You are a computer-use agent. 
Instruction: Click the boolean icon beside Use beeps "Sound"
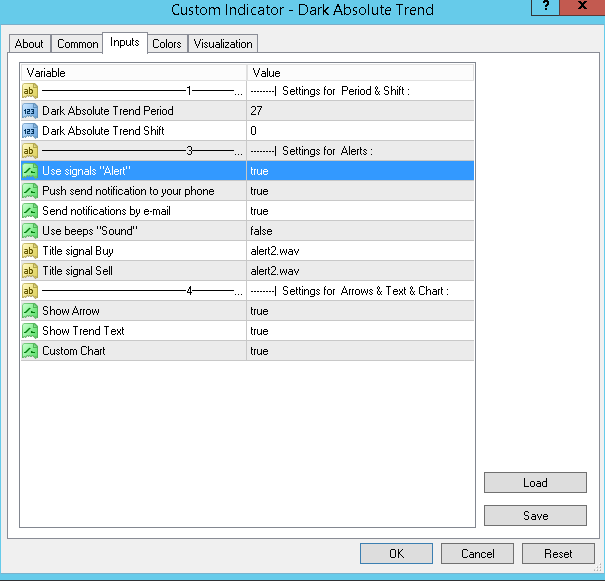[x=30, y=231]
